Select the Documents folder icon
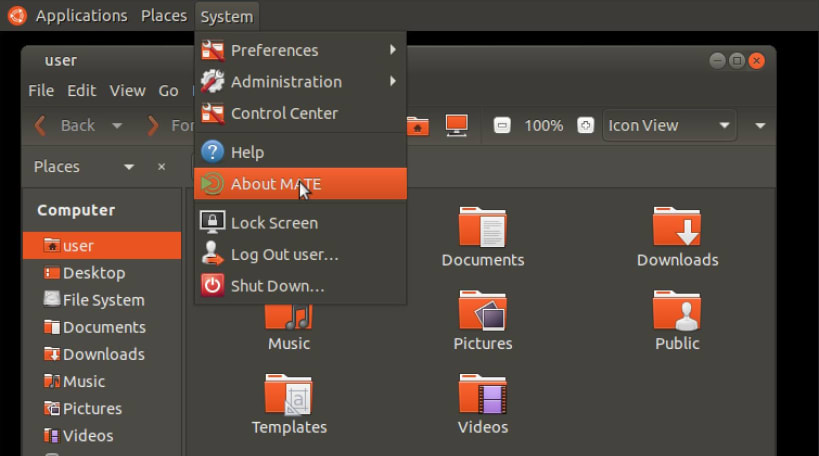This screenshot has height=456, width=819. pyautogui.click(x=483, y=227)
